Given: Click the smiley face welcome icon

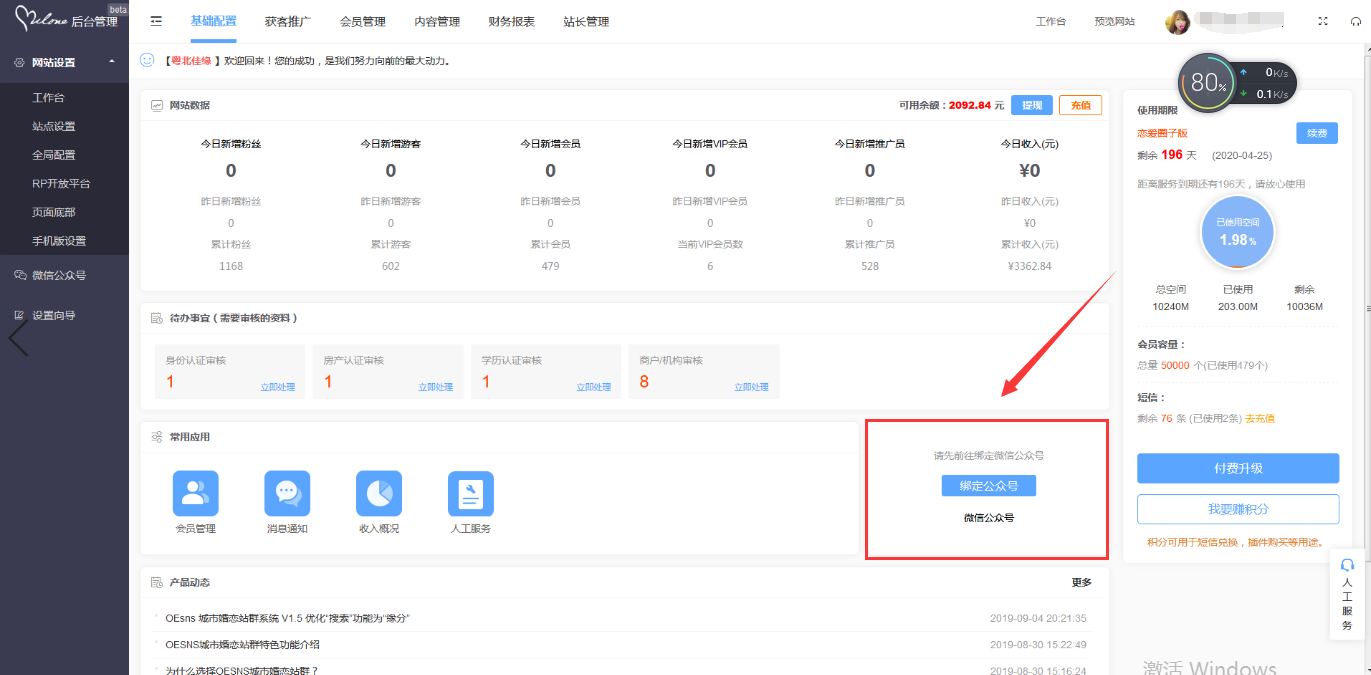Looking at the screenshot, I should [148, 60].
